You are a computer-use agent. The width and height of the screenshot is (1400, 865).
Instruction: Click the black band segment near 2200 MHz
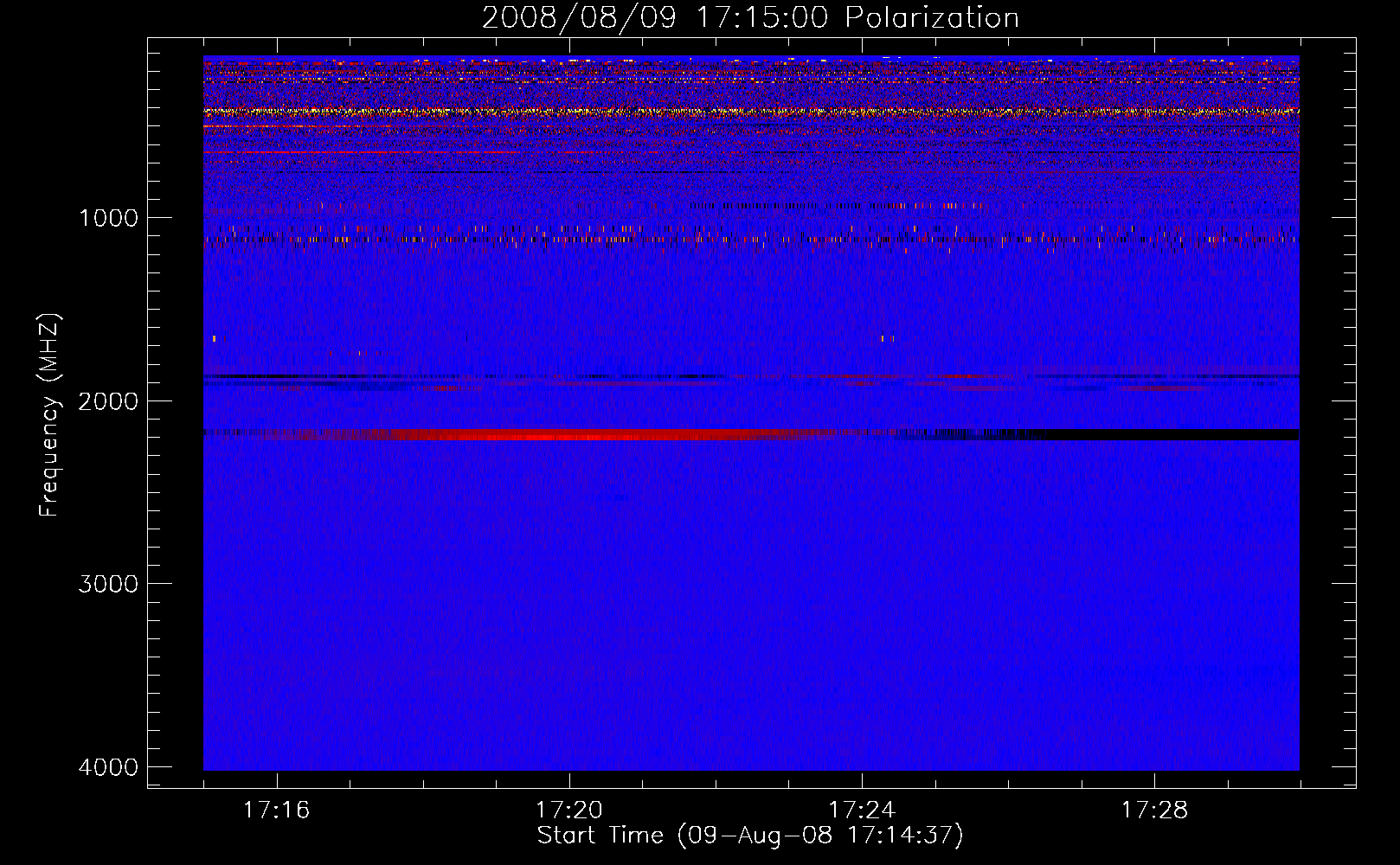pos(1168,434)
